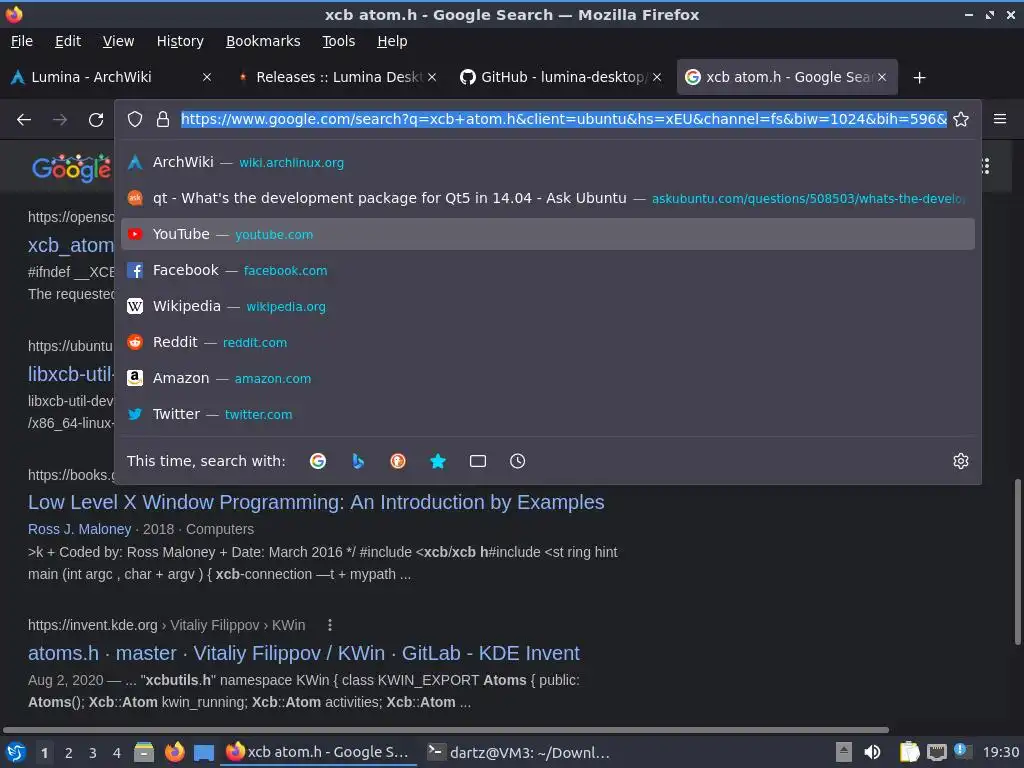The image size is (1024, 768).
Task: Open atoms.h master KWin GitLab result
Action: coord(304,653)
